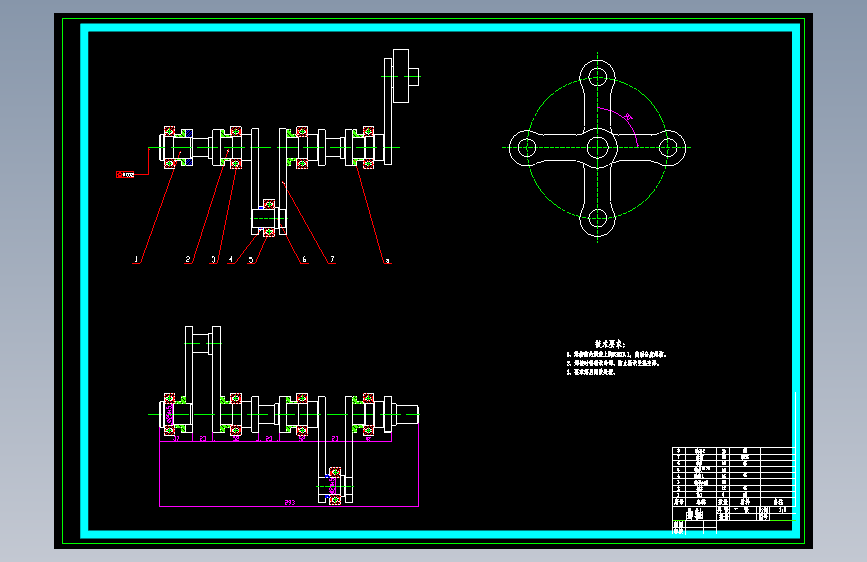This screenshot has height=562, width=867.
Task: Click part callout number 7
Action: click(x=332, y=259)
